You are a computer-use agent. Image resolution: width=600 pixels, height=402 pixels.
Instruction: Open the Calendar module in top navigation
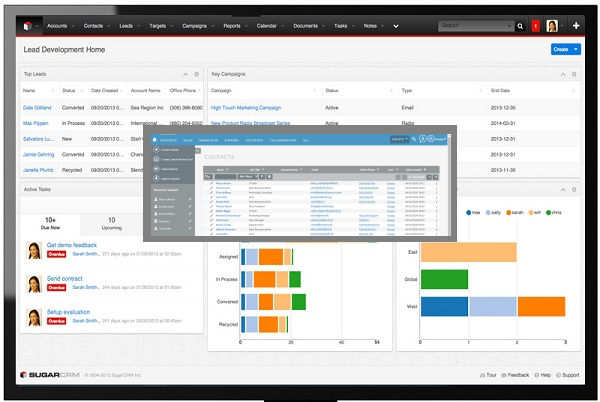(x=267, y=26)
